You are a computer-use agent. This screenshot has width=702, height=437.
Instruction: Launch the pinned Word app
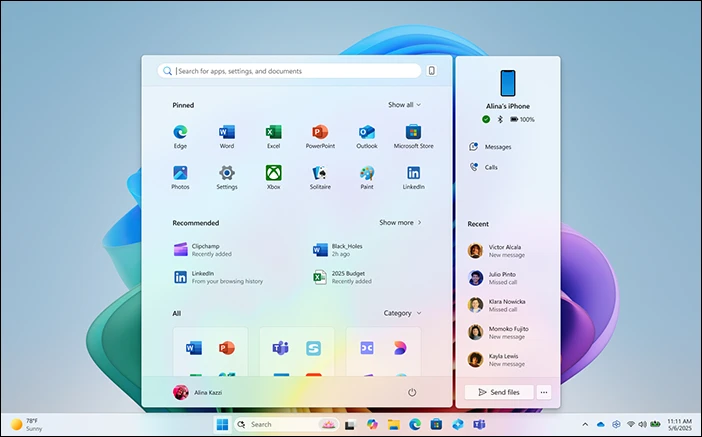pyautogui.click(x=227, y=137)
